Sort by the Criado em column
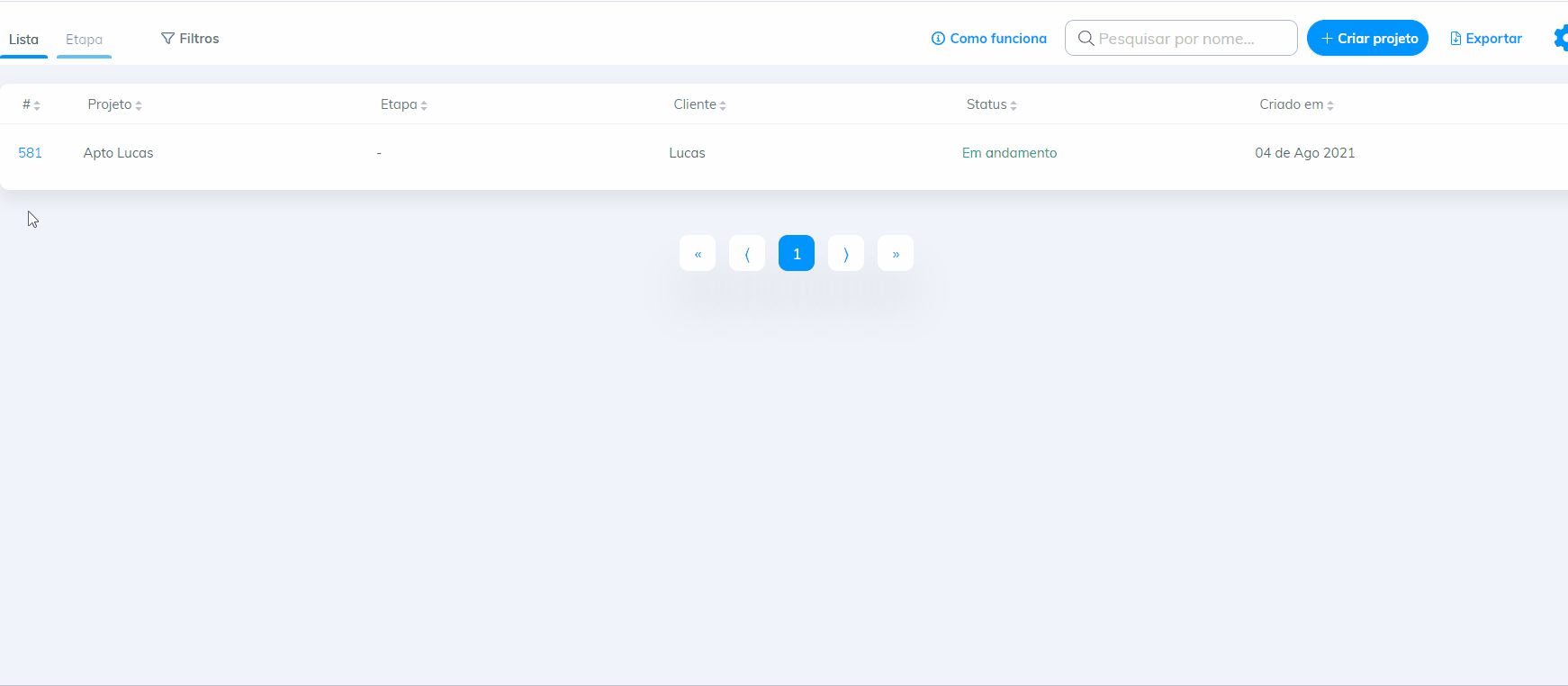This screenshot has width=1568, height=686. pyautogui.click(x=1297, y=104)
